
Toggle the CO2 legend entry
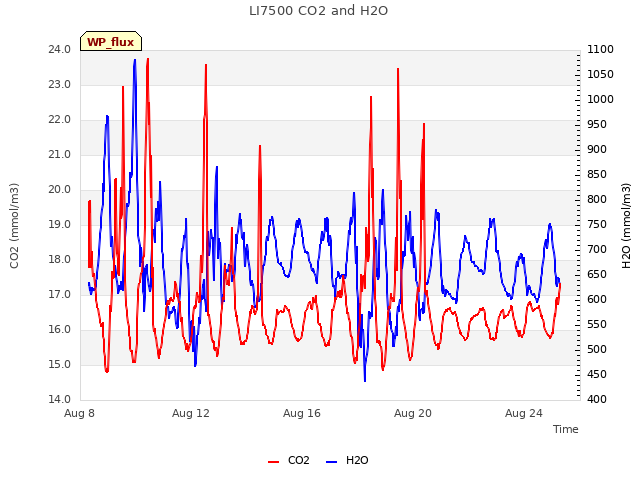(289, 460)
